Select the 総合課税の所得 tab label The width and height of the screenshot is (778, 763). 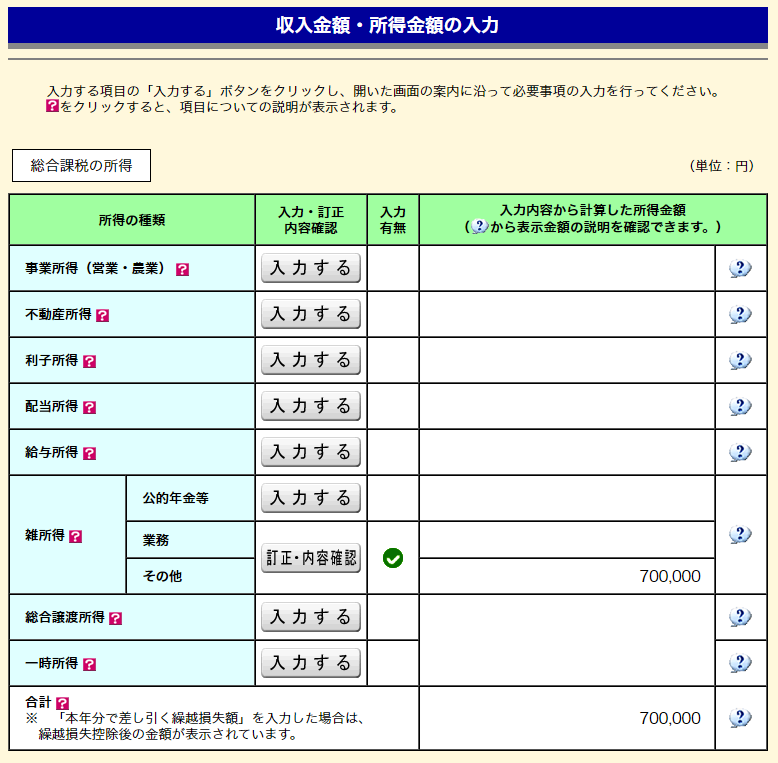coord(81,166)
